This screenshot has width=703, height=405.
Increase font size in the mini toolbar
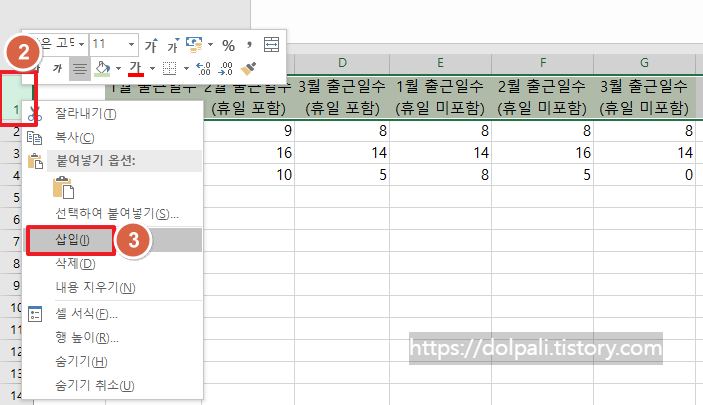(151, 44)
